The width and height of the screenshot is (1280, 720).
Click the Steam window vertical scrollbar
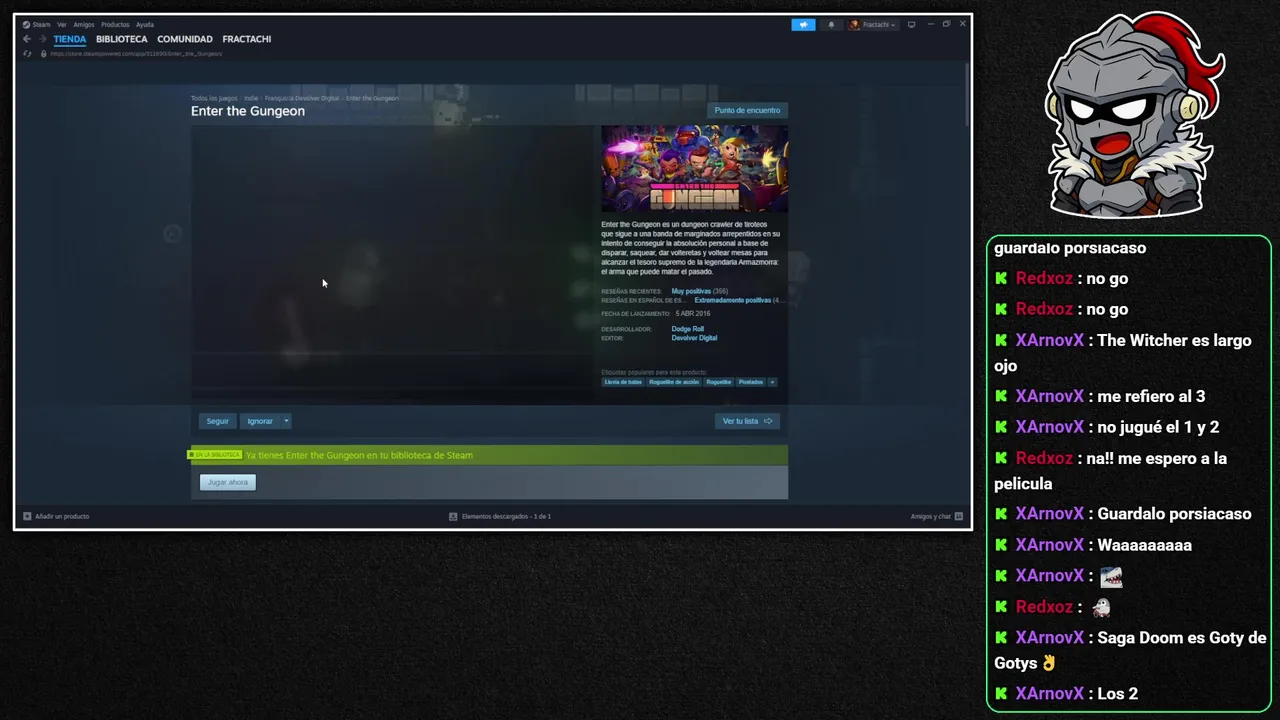(x=967, y=95)
